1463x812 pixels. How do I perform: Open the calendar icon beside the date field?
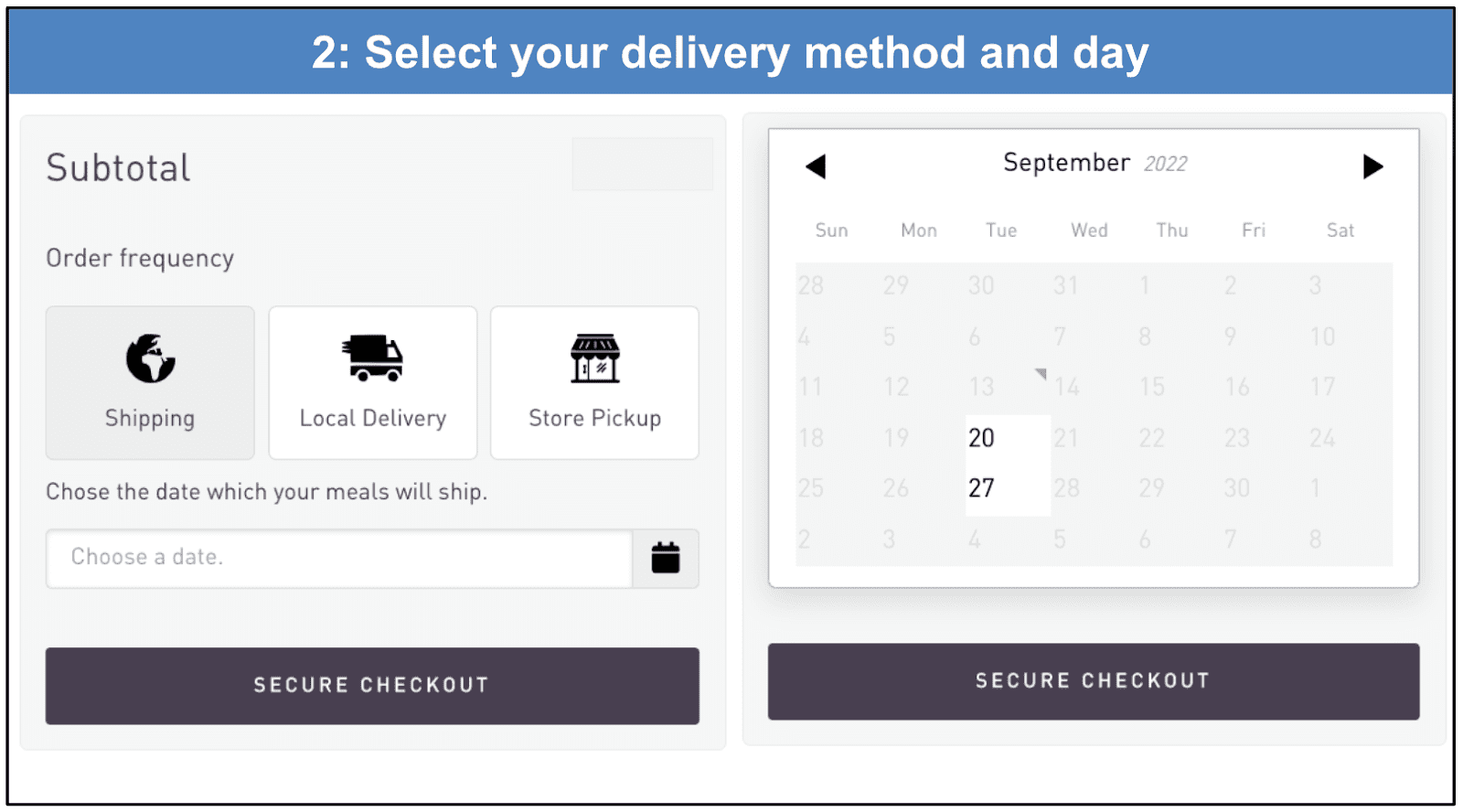click(665, 558)
